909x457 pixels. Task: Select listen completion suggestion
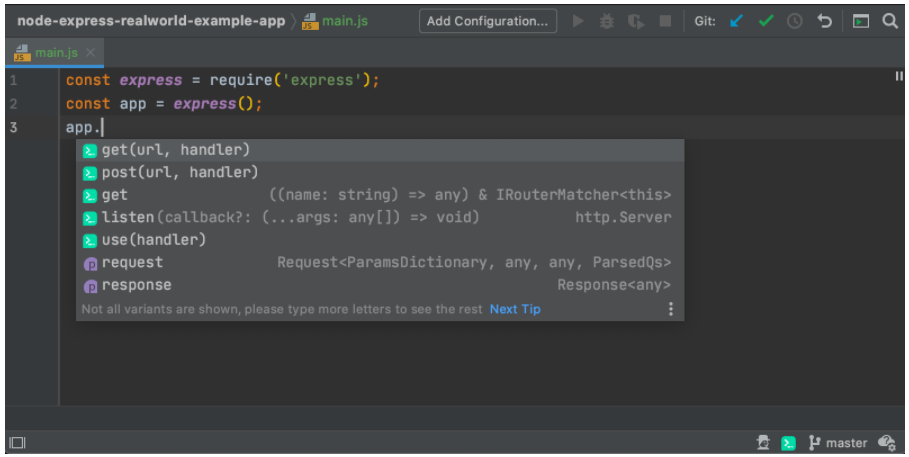[x=128, y=217]
